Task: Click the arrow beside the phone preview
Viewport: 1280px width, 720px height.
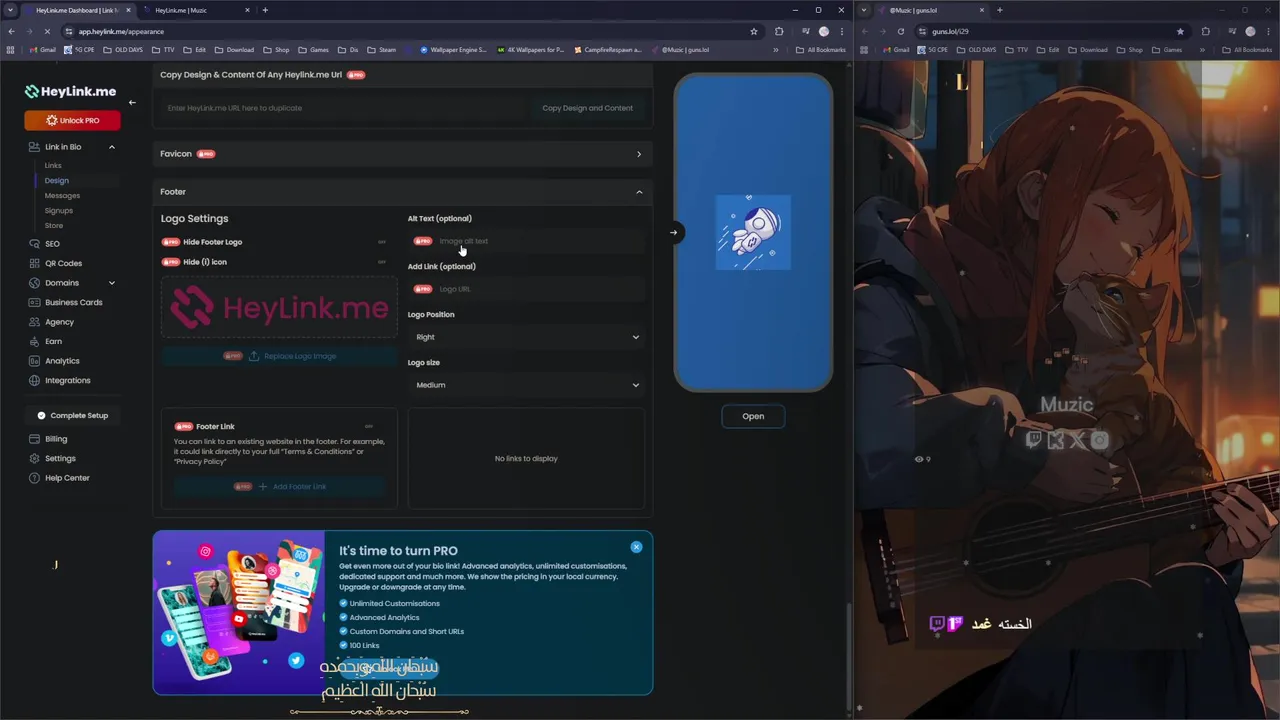Action: click(x=673, y=233)
